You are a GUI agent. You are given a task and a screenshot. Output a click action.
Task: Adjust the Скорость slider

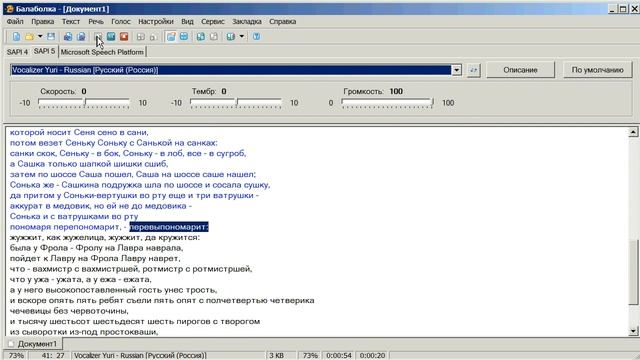pos(84,103)
